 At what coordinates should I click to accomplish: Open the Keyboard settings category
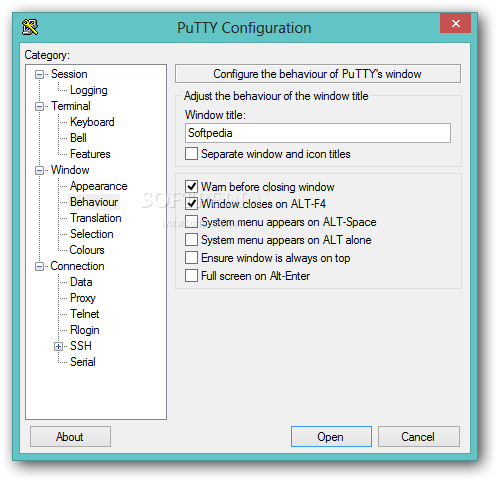pyautogui.click(x=92, y=122)
